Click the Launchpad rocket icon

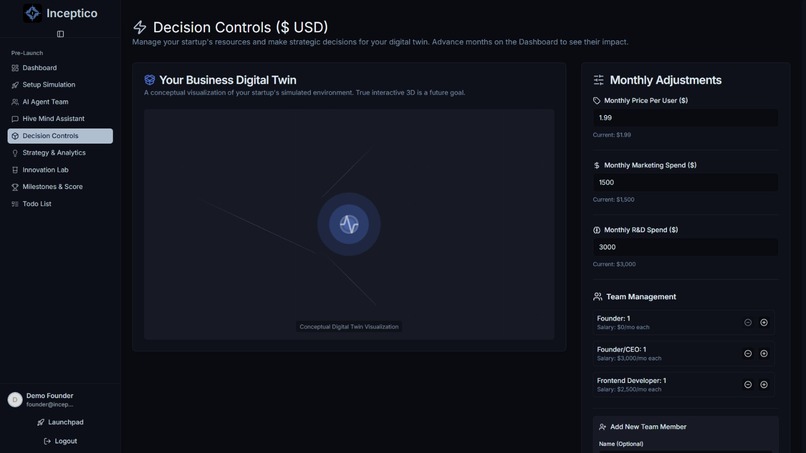point(41,422)
